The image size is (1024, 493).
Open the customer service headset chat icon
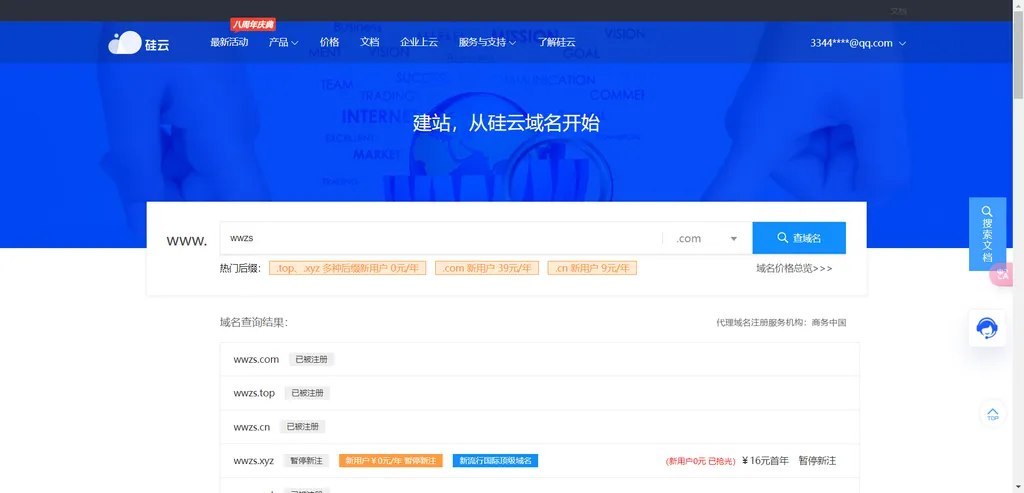pyautogui.click(x=987, y=328)
